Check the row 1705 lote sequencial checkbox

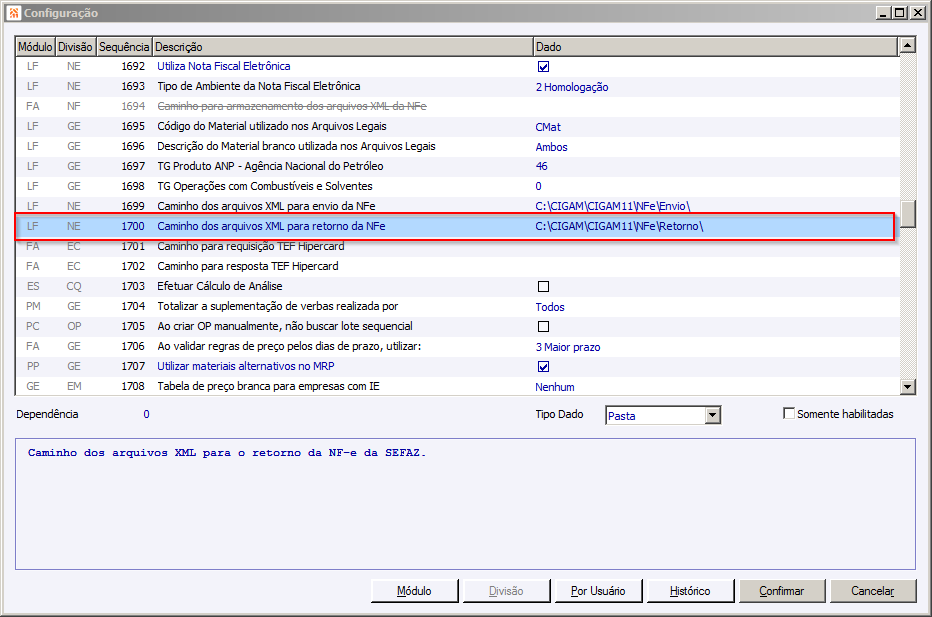point(543,326)
